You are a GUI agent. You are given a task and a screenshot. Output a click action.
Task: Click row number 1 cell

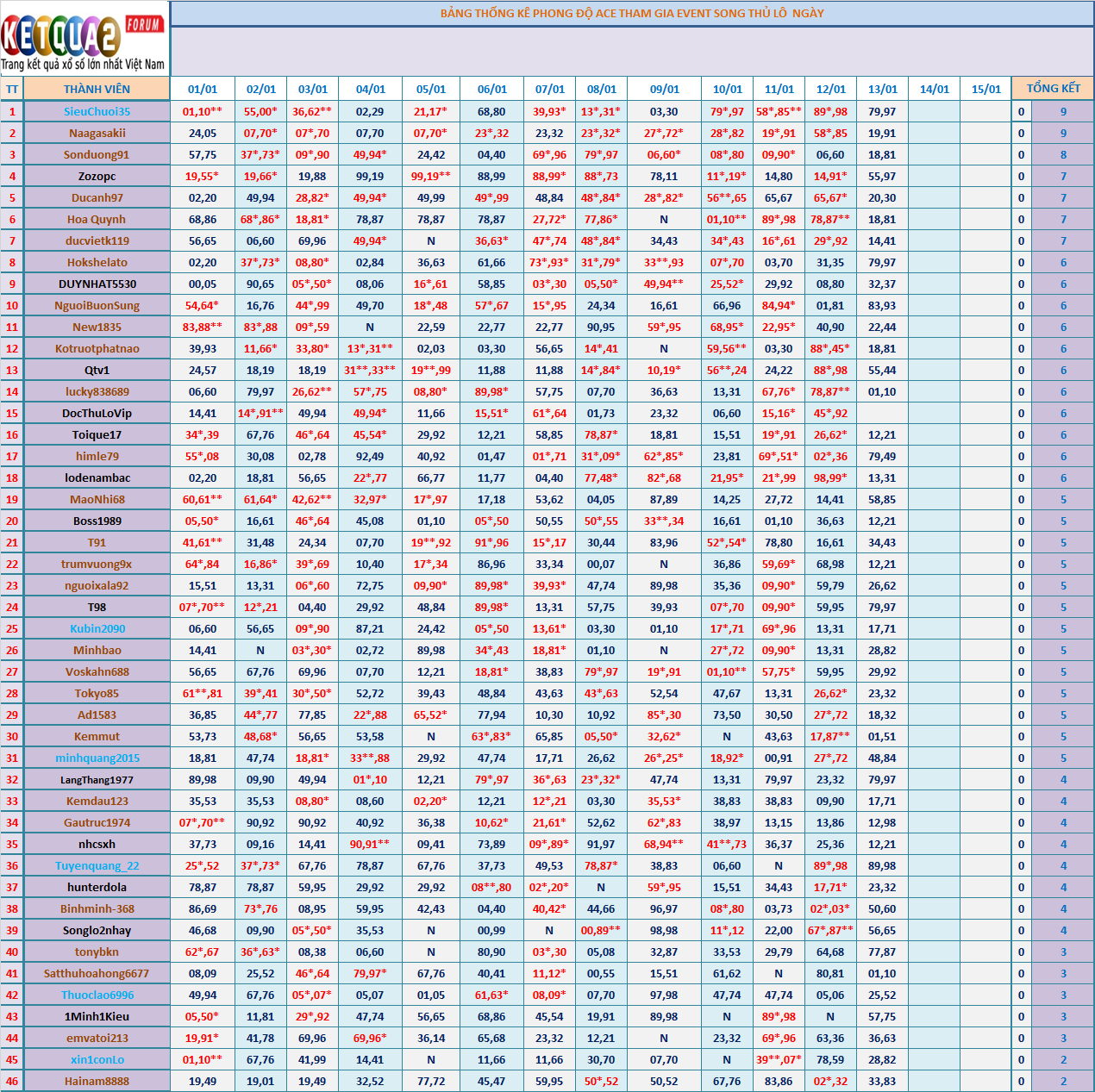[12, 111]
